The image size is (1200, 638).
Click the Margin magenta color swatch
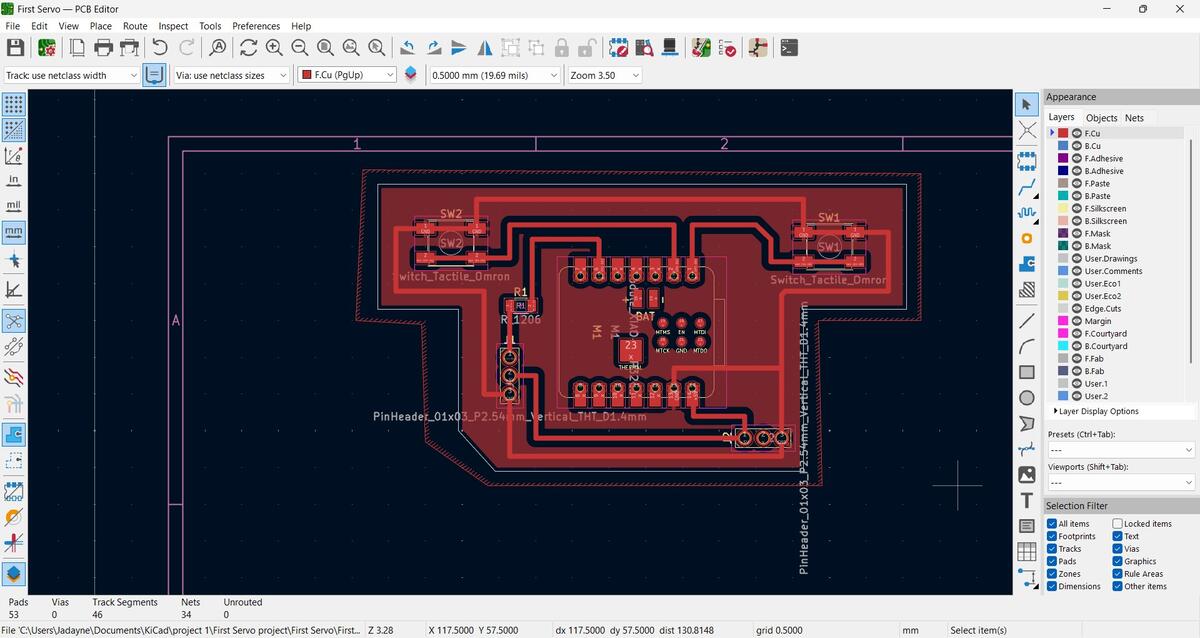point(1063,321)
